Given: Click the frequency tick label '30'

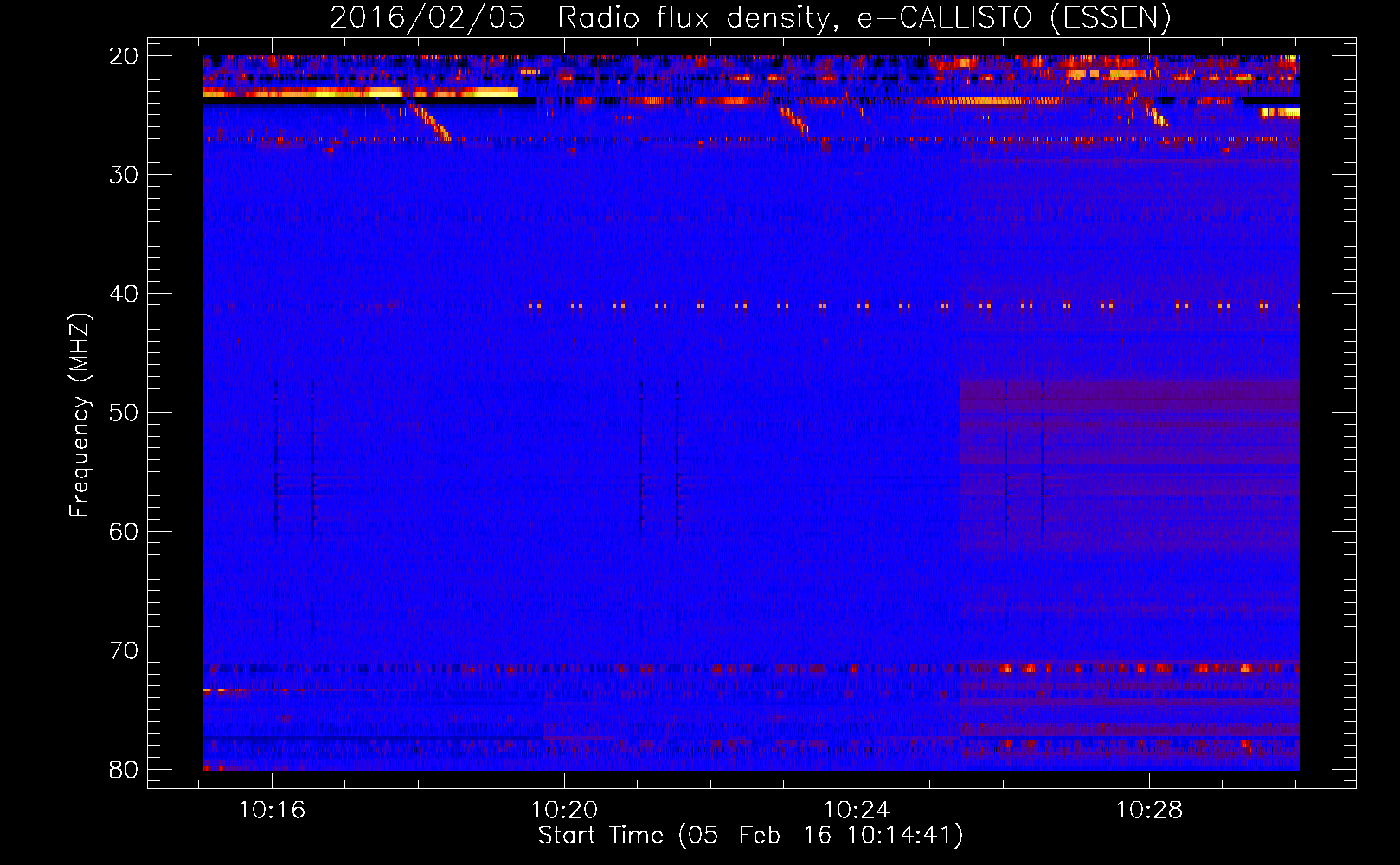Looking at the screenshot, I should click(x=124, y=175).
